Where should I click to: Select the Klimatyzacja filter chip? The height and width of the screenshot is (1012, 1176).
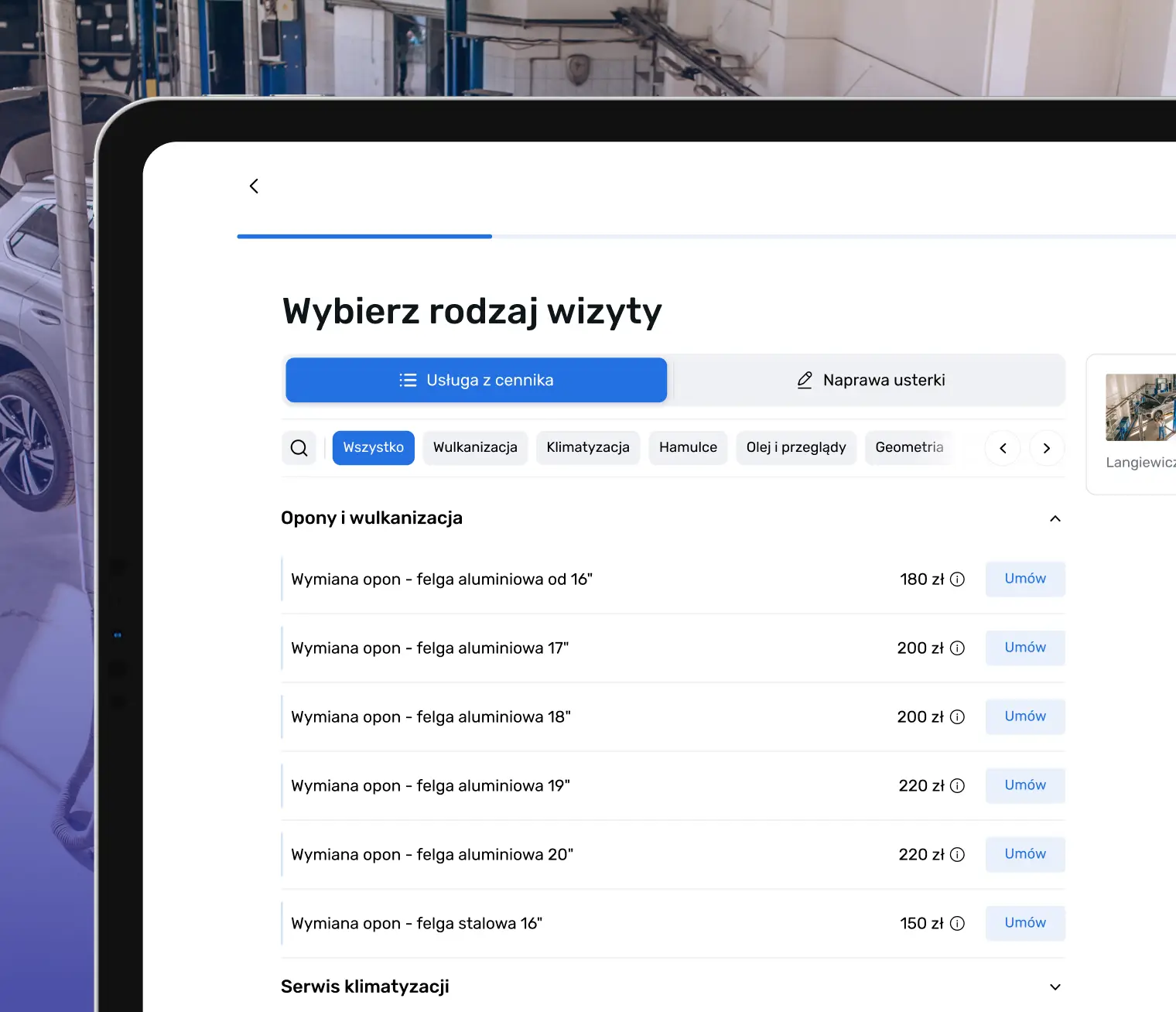[x=588, y=447]
